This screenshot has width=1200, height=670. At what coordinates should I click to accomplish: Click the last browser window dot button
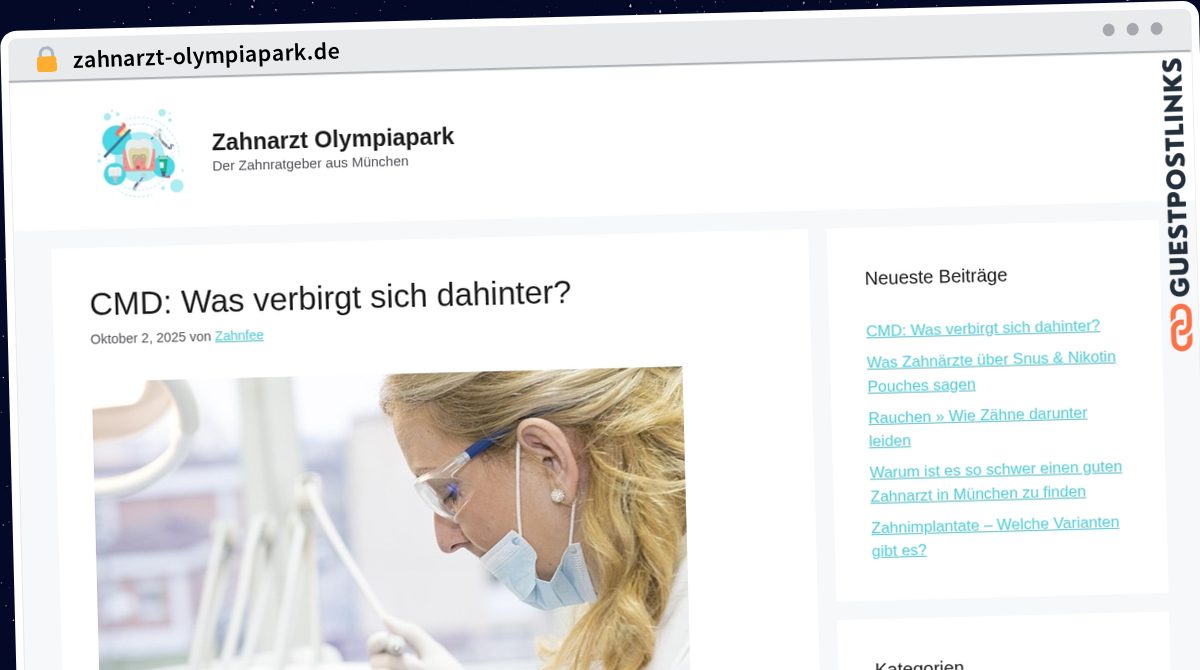[1156, 29]
